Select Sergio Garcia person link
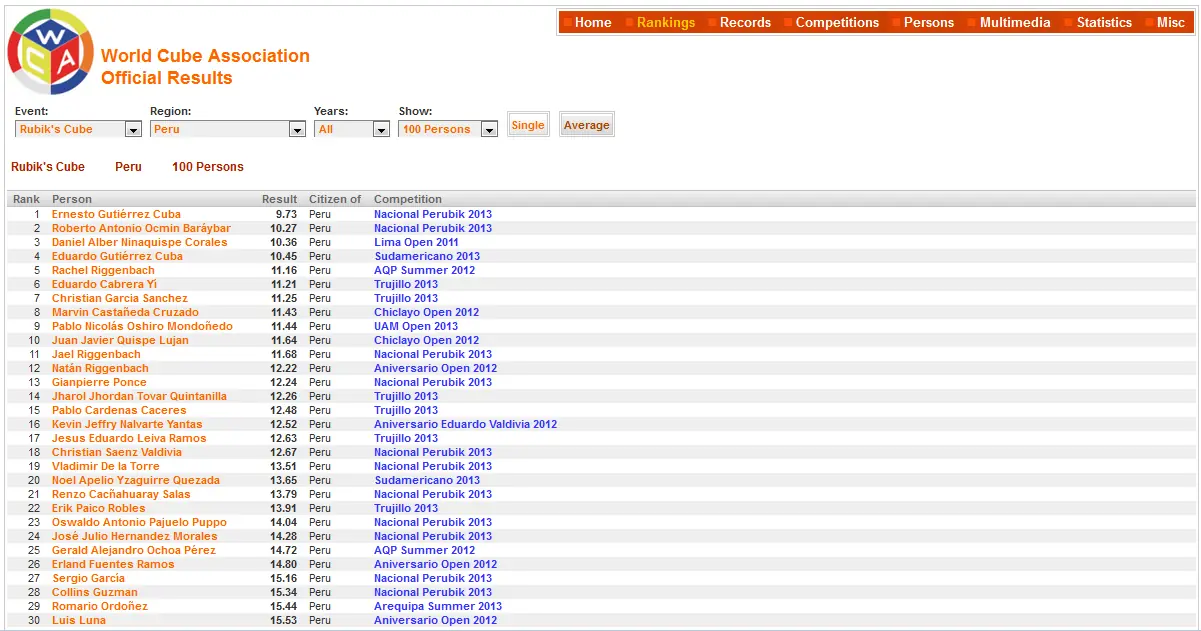Image resolution: width=1201 pixels, height=631 pixels. [x=88, y=578]
